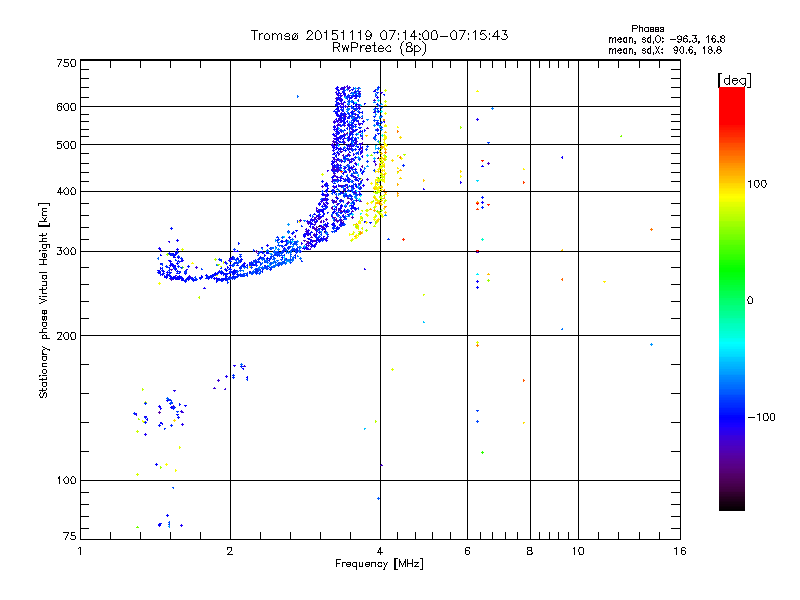
Task: Click the y-axis tick label "500"
Action: coord(66,145)
